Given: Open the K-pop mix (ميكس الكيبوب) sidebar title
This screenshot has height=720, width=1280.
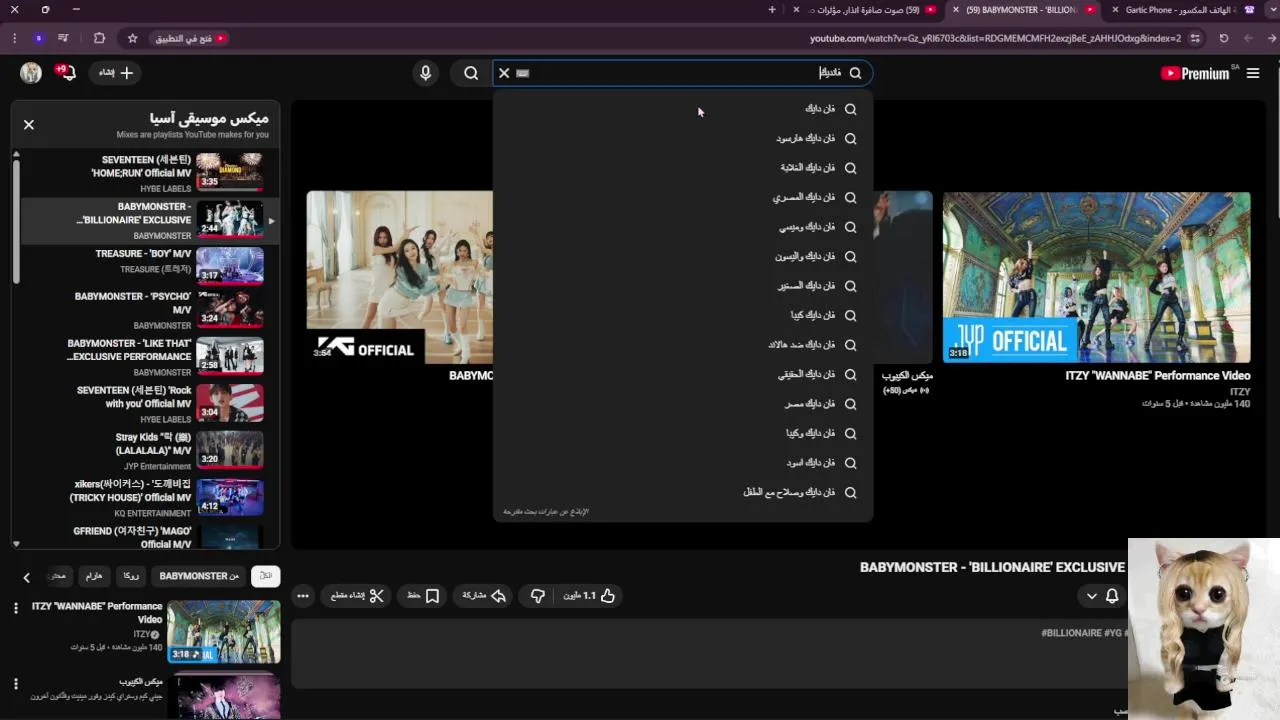Looking at the screenshot, I should [x=140, y=682].
